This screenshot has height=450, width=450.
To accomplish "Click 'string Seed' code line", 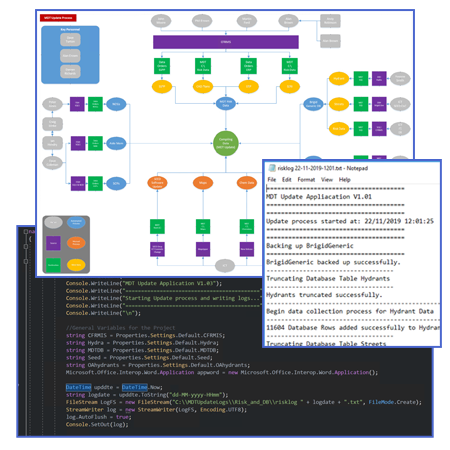I will click(139, 357).
